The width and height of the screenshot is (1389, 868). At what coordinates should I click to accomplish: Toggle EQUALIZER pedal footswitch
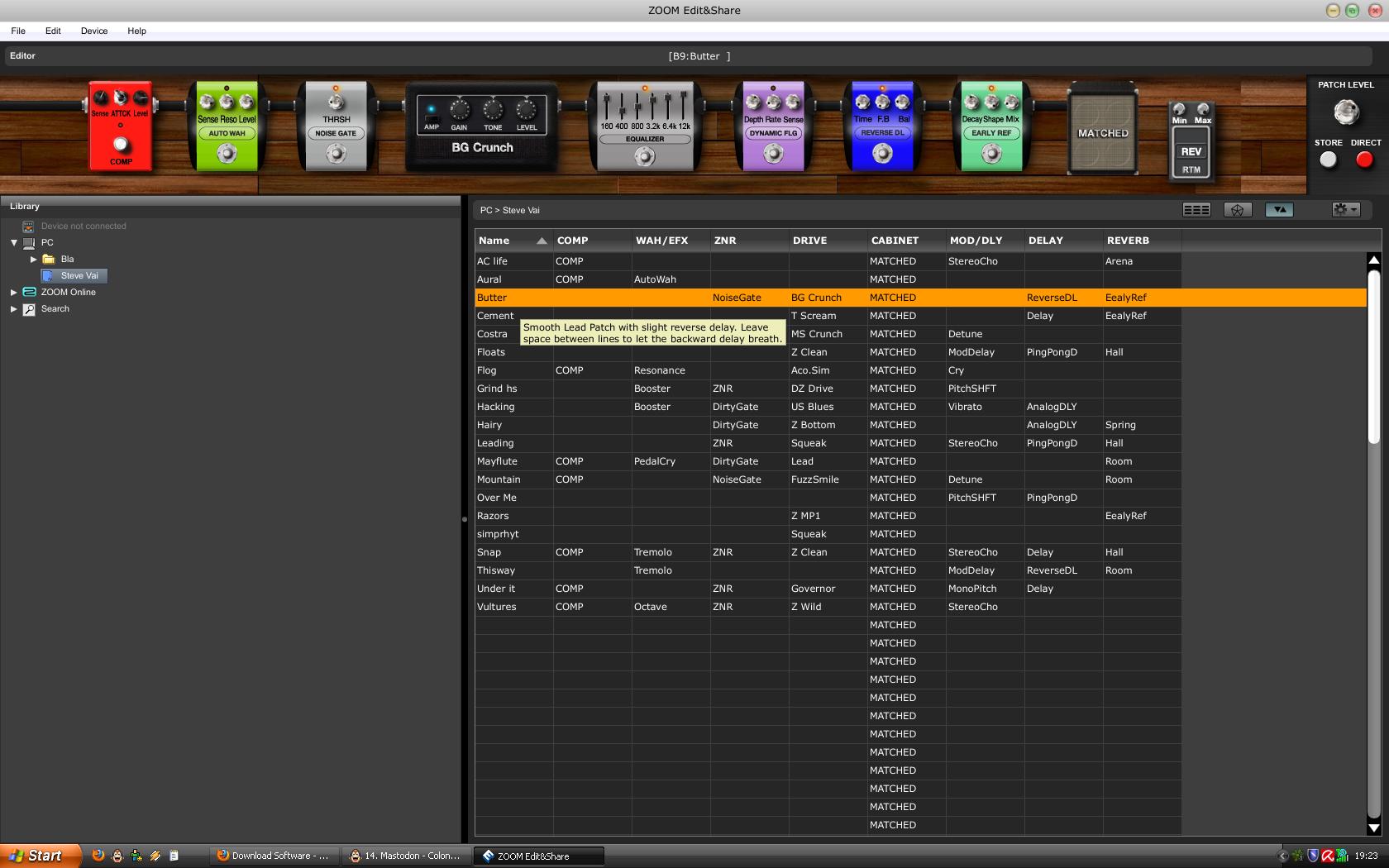[x=645, y=156]
